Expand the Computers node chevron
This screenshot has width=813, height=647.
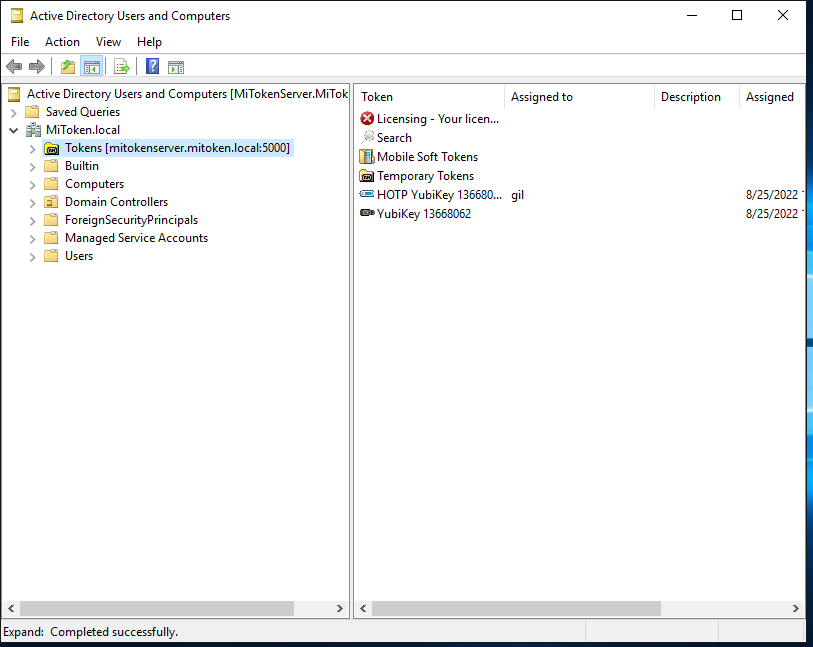click(x=32, y=185)
